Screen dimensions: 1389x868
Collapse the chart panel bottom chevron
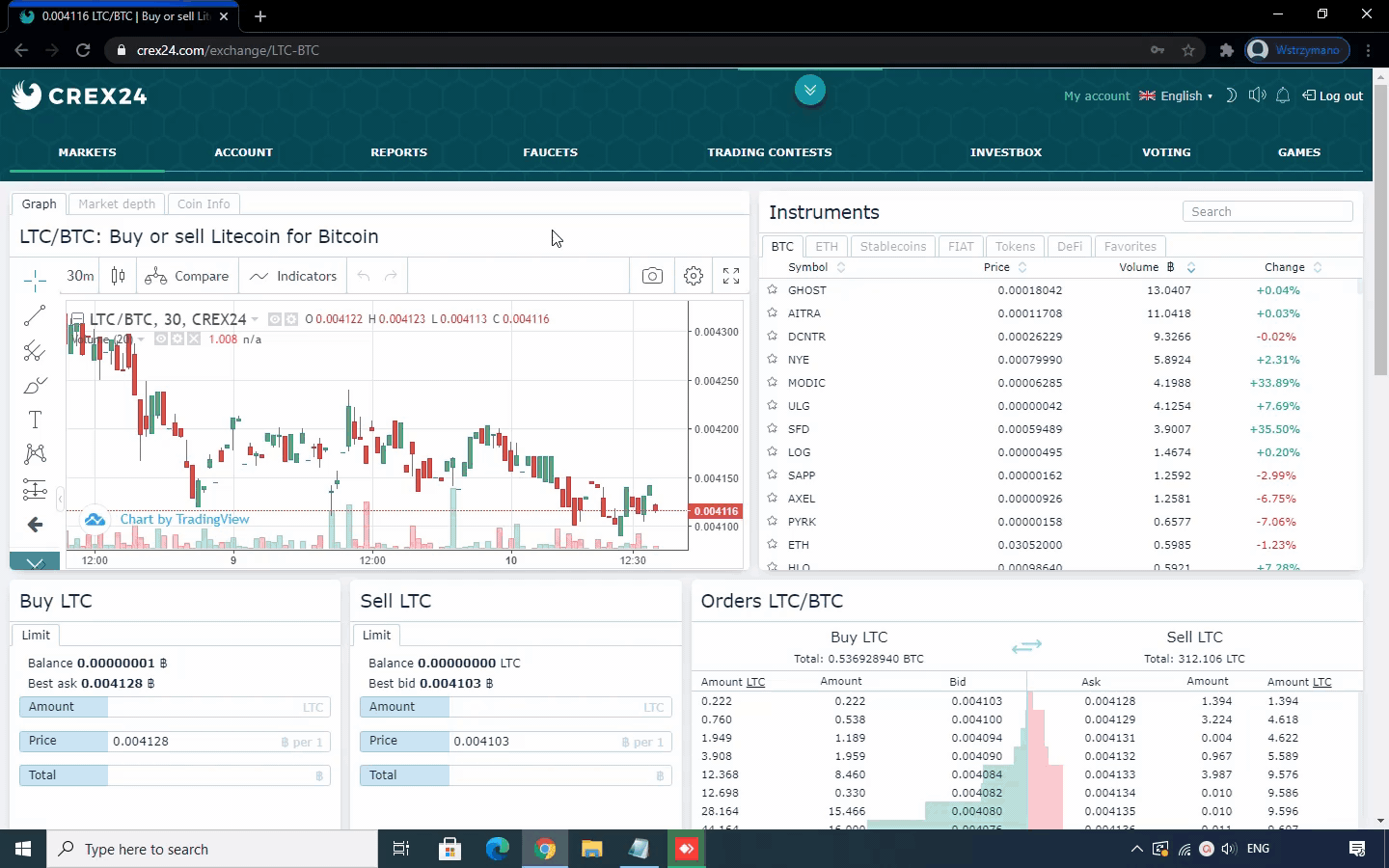35,561
